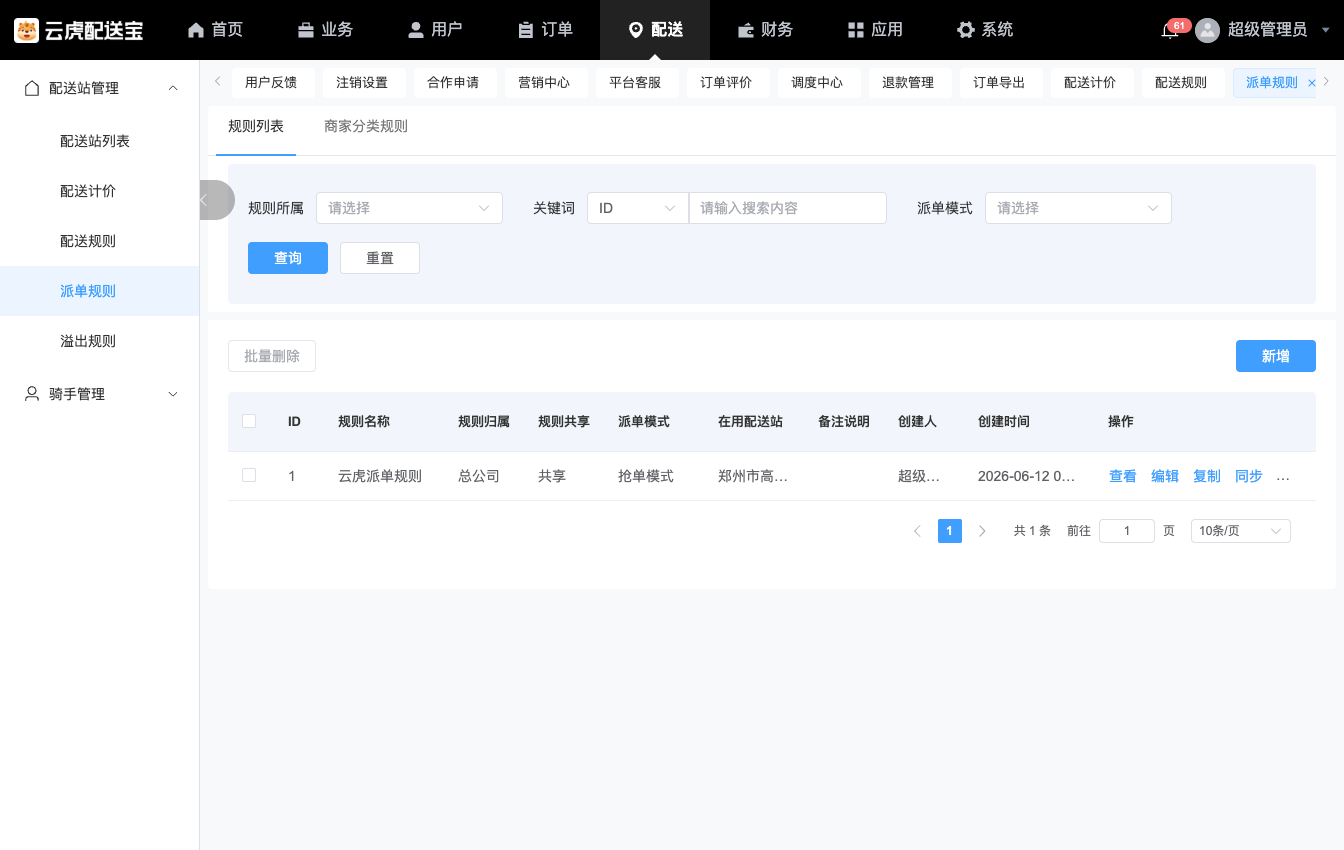Click the admin avatar icon
Image resolution: width=1344 pixels, height=850 pixels.
tap(1208, 30)
